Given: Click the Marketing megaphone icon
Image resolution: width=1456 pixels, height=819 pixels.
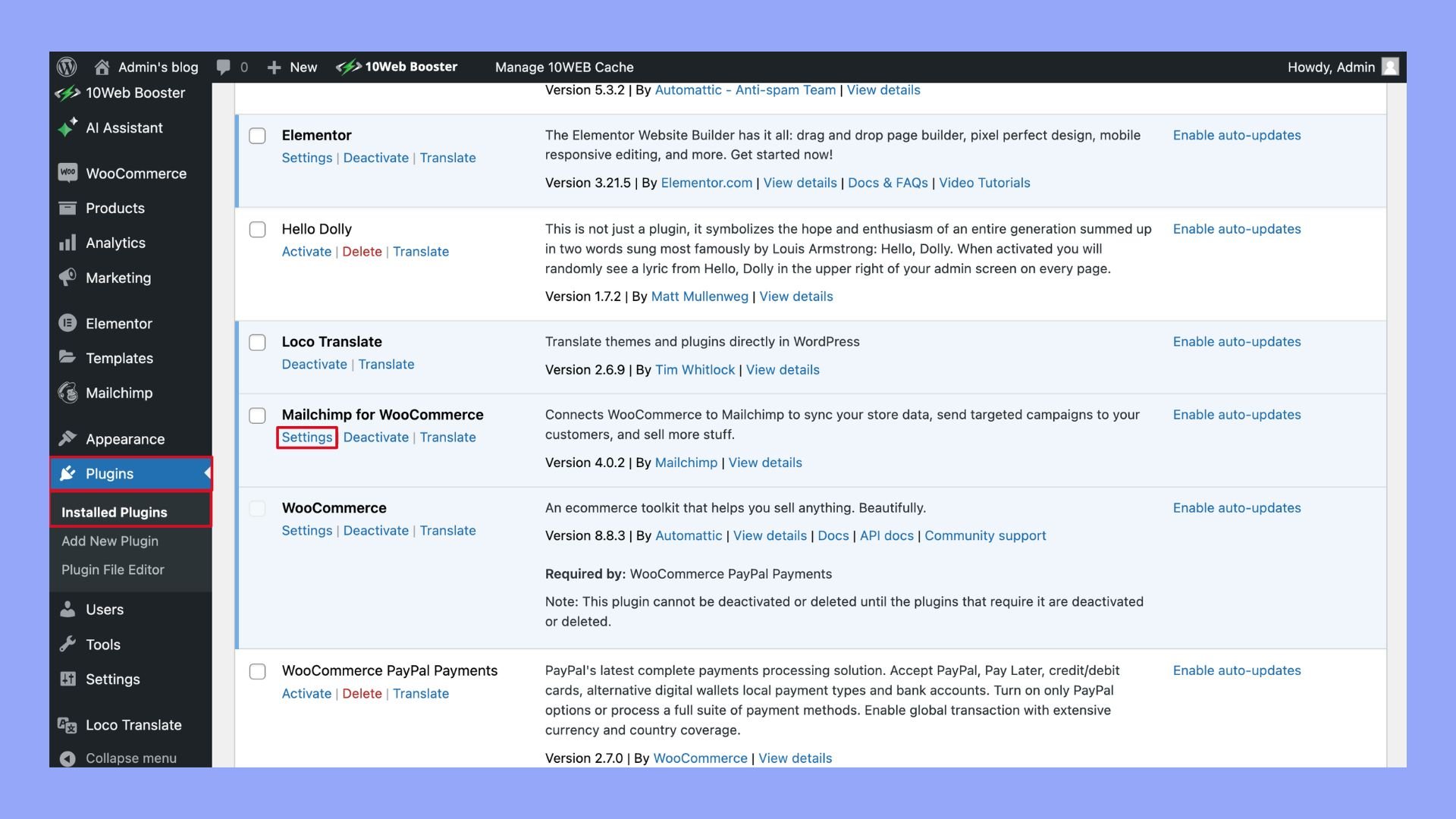Looking at the screenshot, I should [x=67, y=278].
